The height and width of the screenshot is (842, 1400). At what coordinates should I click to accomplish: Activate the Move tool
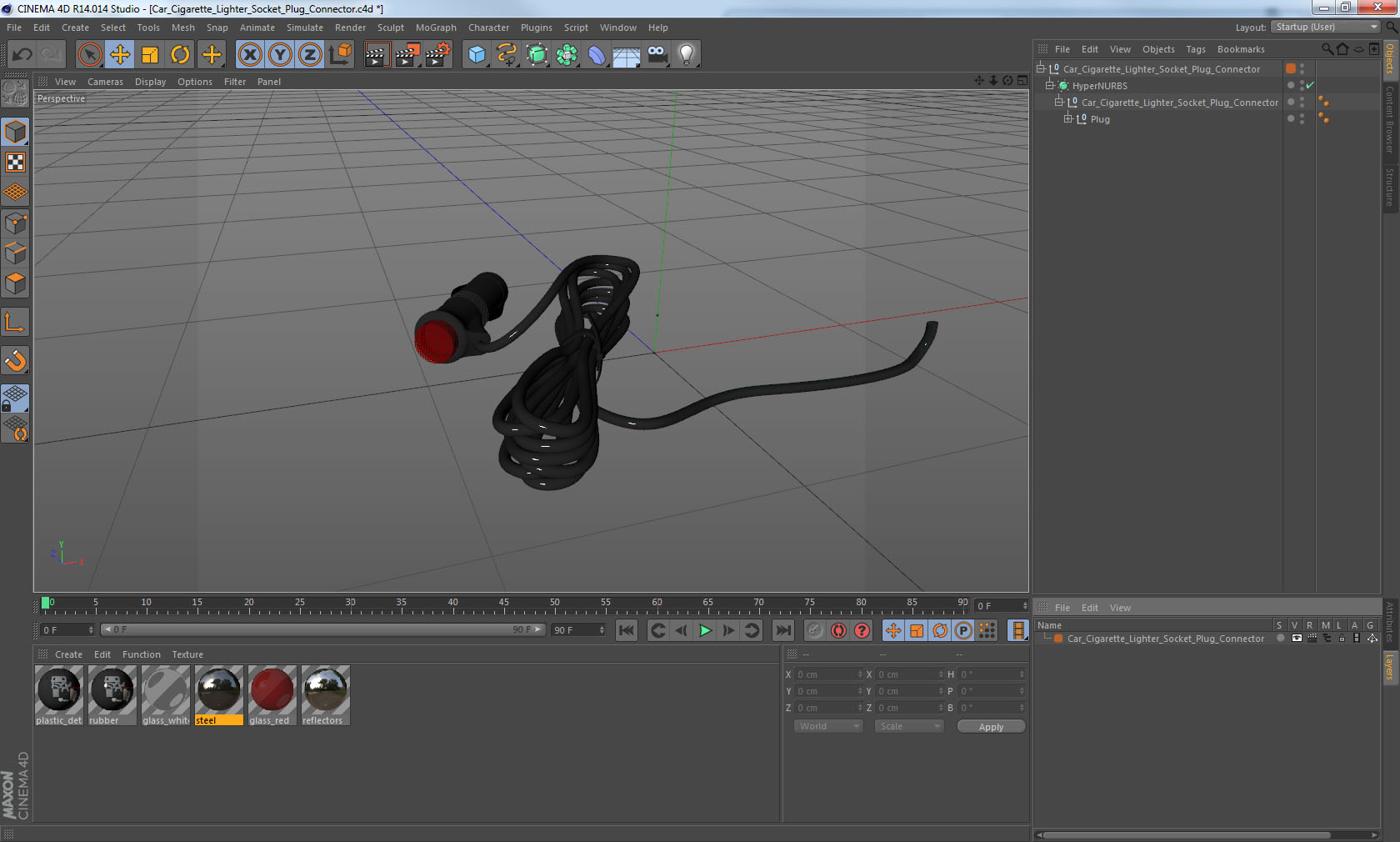(120, 55)
